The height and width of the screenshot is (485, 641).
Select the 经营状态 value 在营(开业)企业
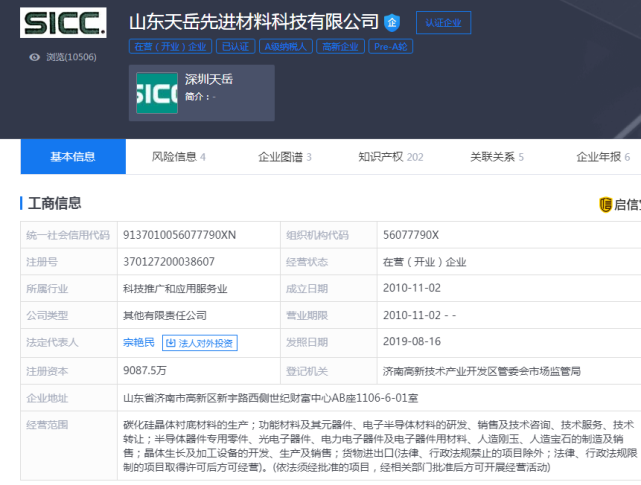coord(424,262)
